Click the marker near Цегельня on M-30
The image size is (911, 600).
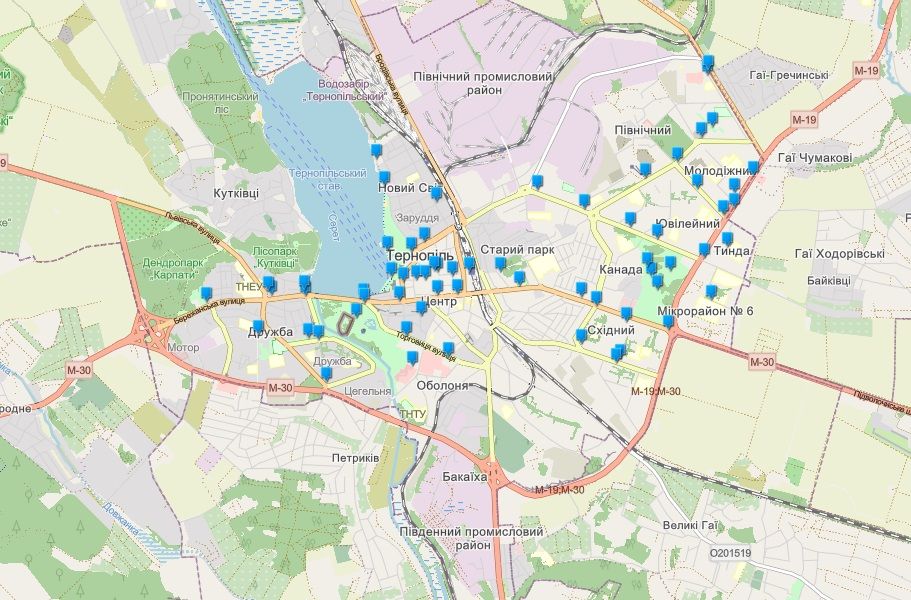point(326,374)
